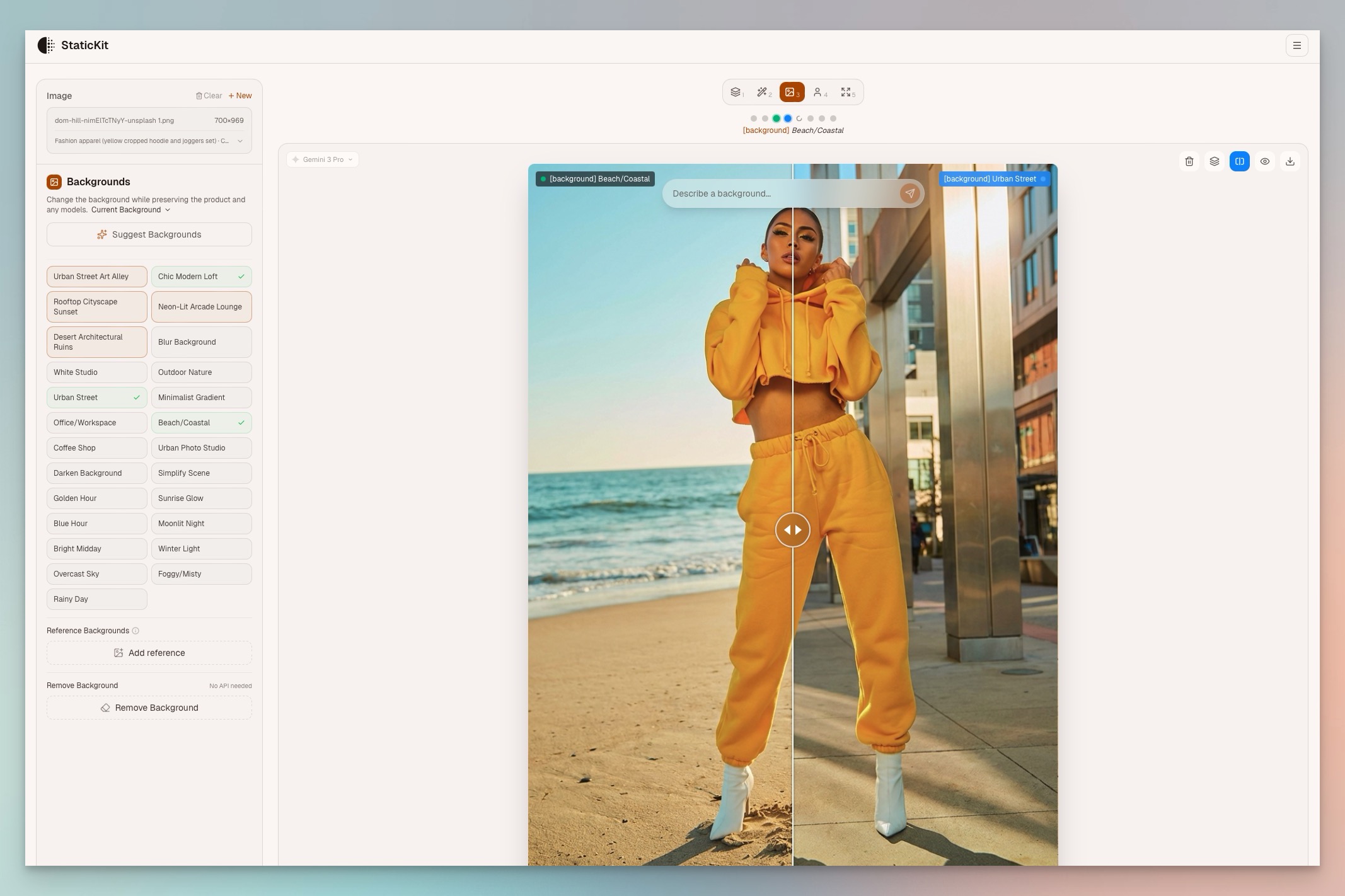Click the send arrow in background prompt
The height and width of the screenshot is (896, 1345).
click(909, 193)
